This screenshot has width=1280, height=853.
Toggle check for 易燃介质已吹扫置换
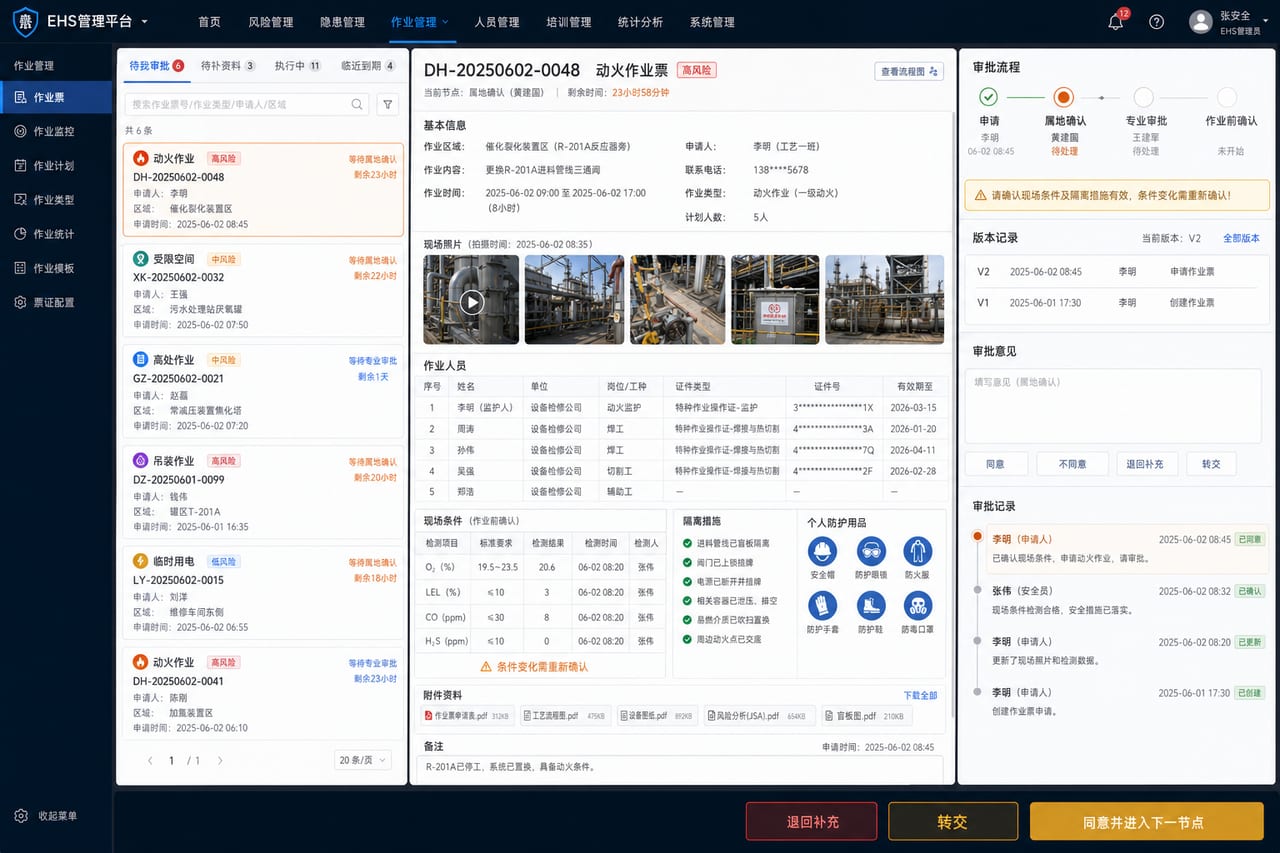tap(687, 620)
